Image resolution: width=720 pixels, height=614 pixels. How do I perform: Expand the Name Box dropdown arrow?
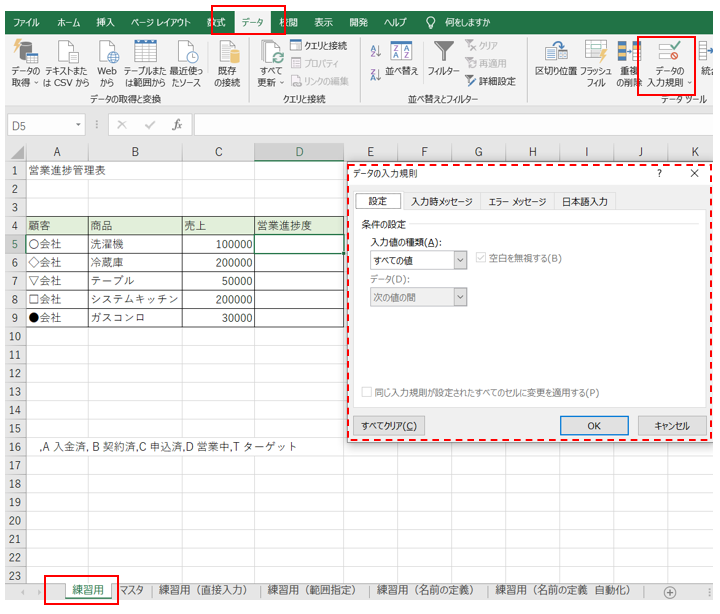[x=83, y=125]
